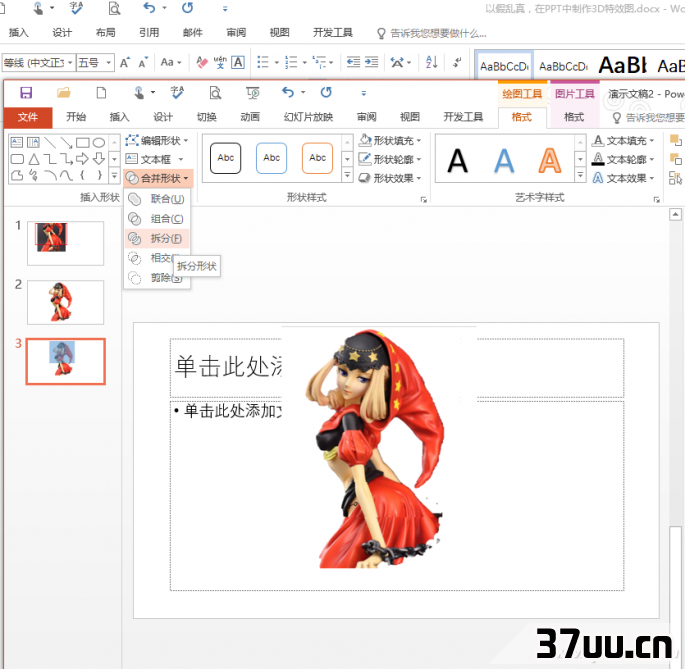
Task: Decrease indent in Word ribbon
Action: coord(353,62)
